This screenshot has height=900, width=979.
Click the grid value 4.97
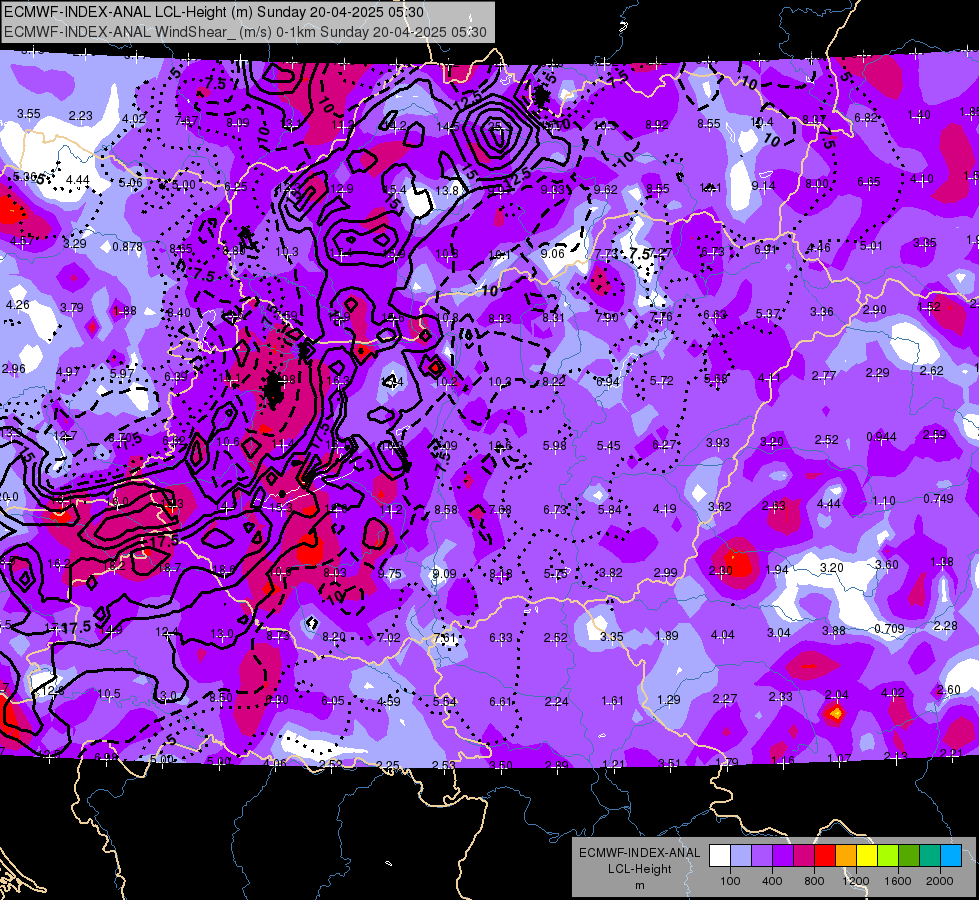pyautogui.click(x=68, y=372)
